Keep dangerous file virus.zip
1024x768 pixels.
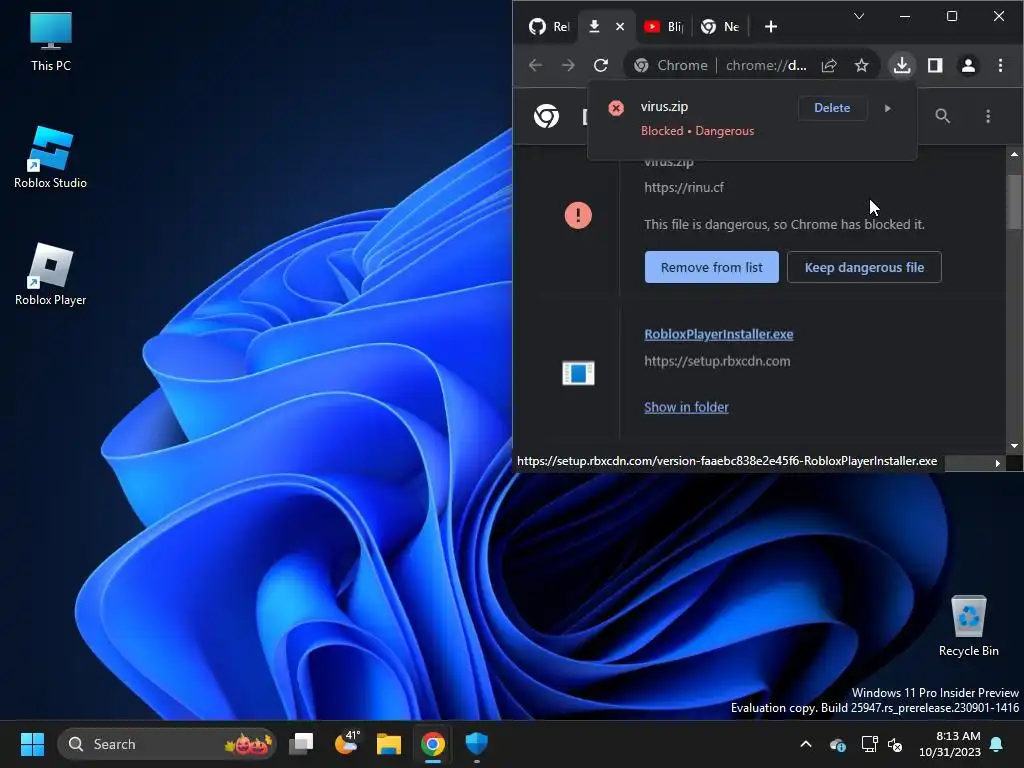pyautogui.click(x=864, y=267)
